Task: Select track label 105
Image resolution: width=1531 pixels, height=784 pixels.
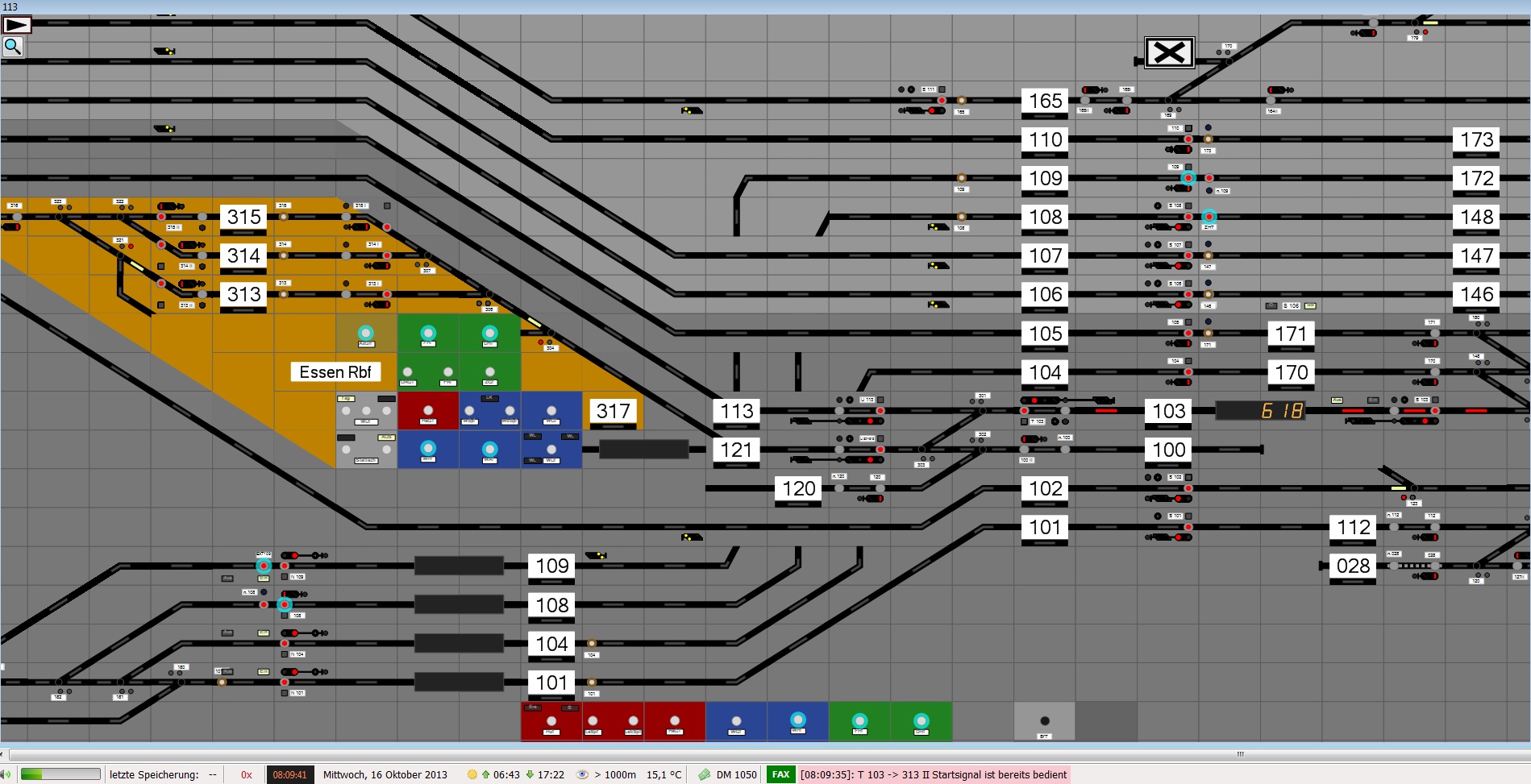Action: [x=1045, y=334]
